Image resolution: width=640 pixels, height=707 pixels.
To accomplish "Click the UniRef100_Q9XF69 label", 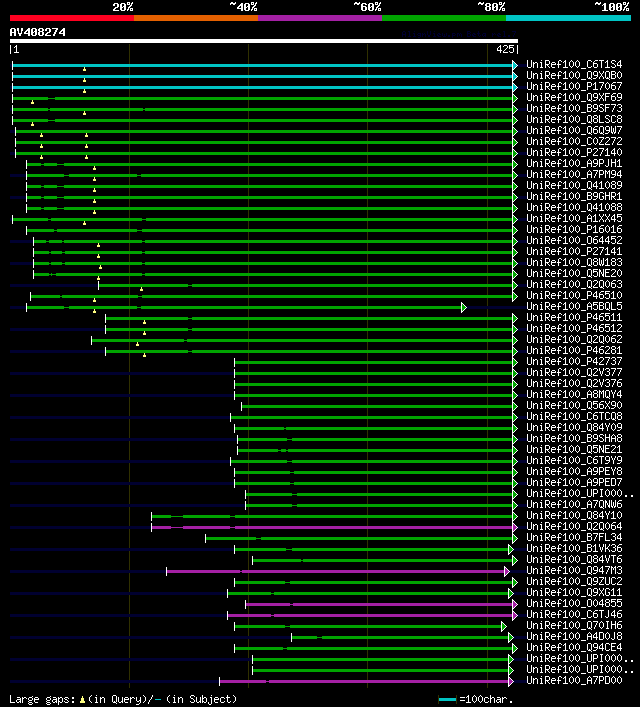I will (x=574, y=97).
